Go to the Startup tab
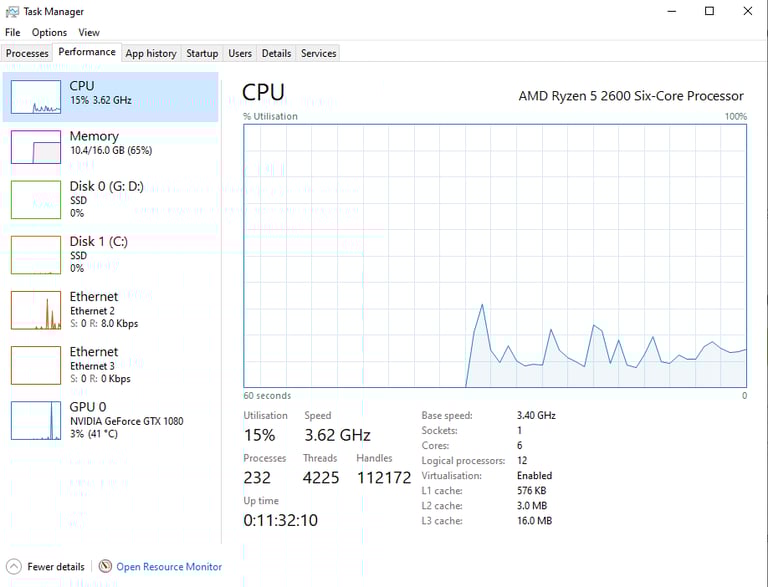 (x=202, y=53)
